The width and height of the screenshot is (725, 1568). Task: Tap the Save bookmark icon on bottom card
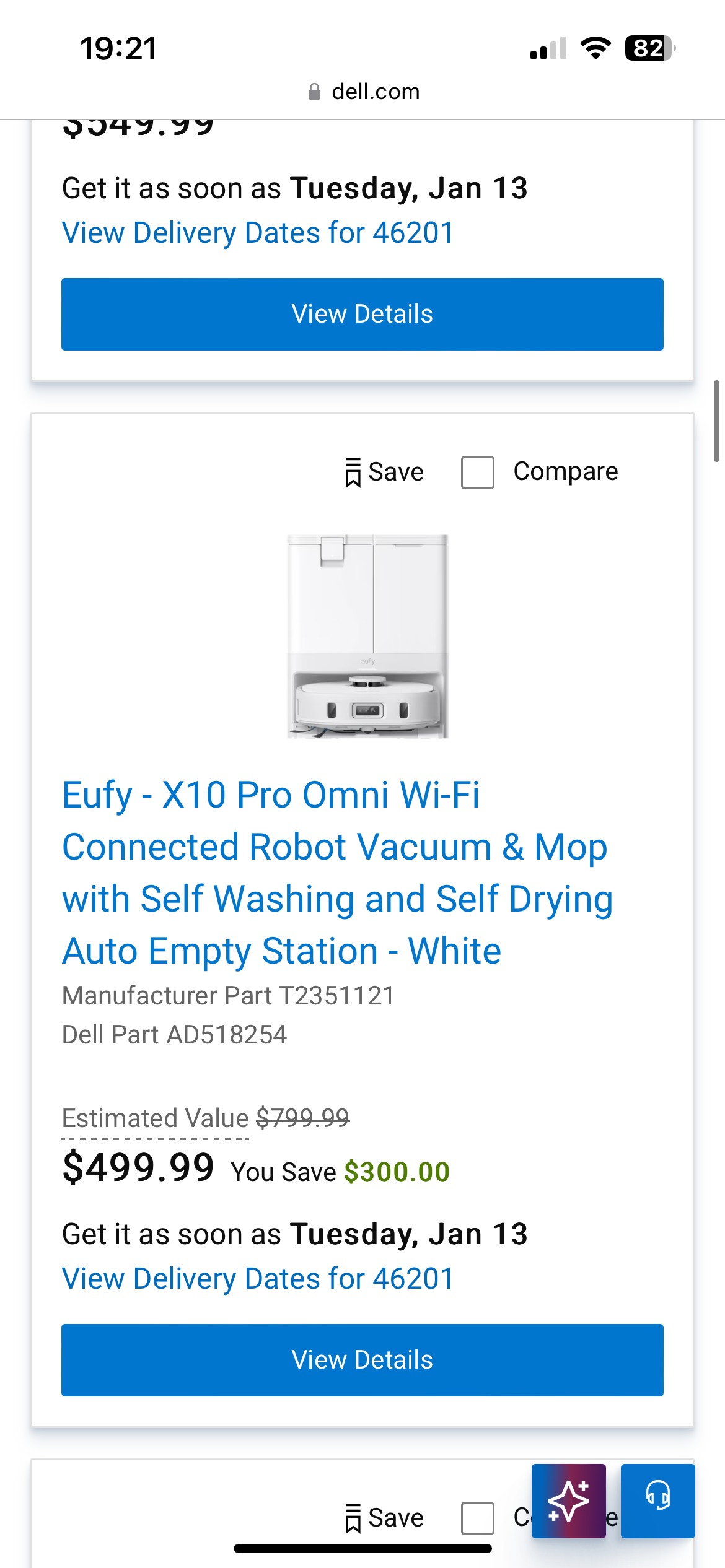pyautogui.click(x=353, y=1518)
